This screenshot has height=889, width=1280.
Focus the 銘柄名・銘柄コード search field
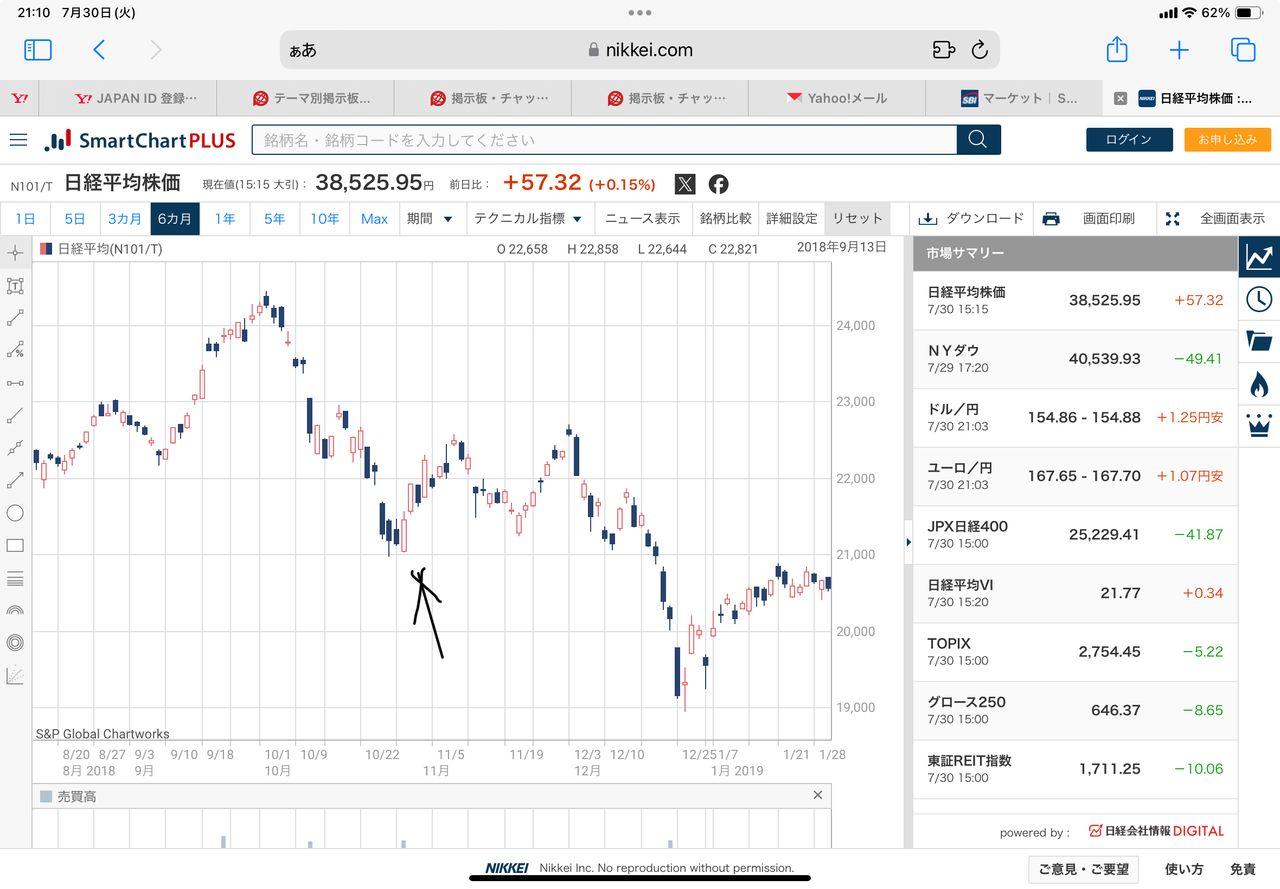point(603,140)
